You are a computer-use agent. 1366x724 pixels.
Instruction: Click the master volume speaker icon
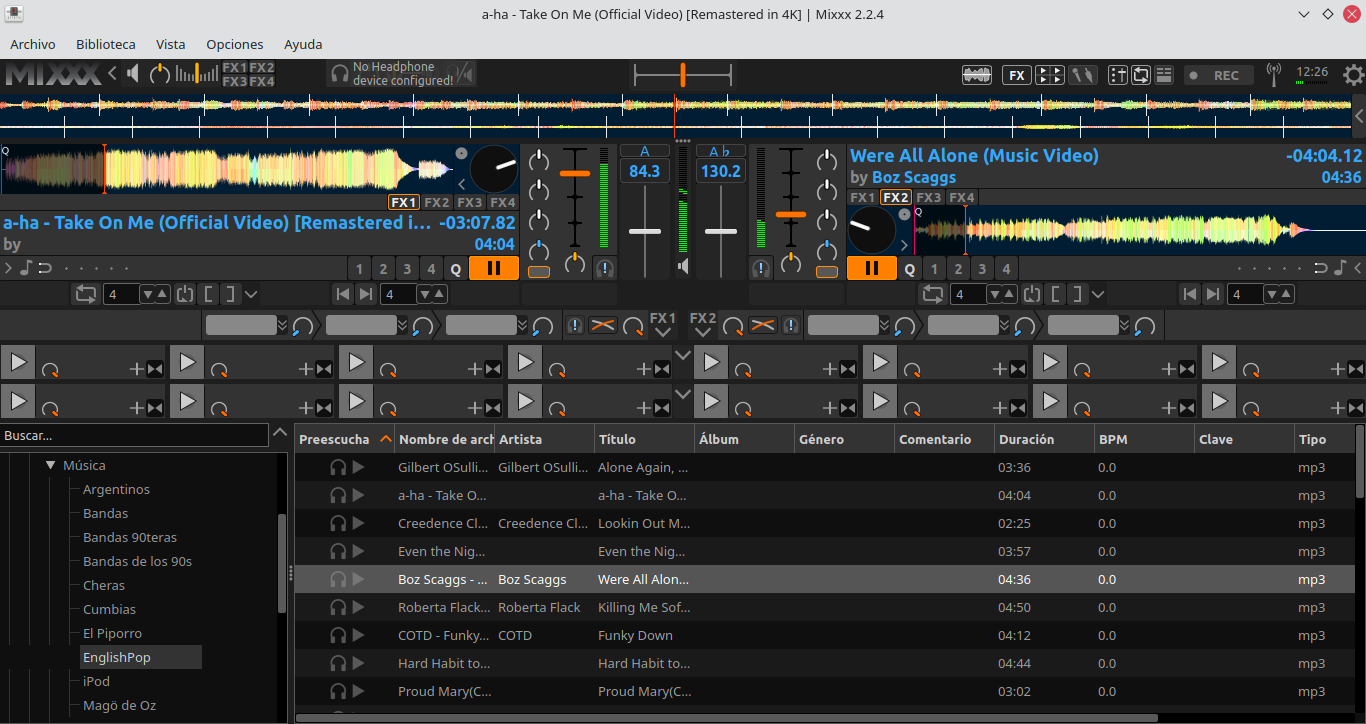[x=133, y=73]
